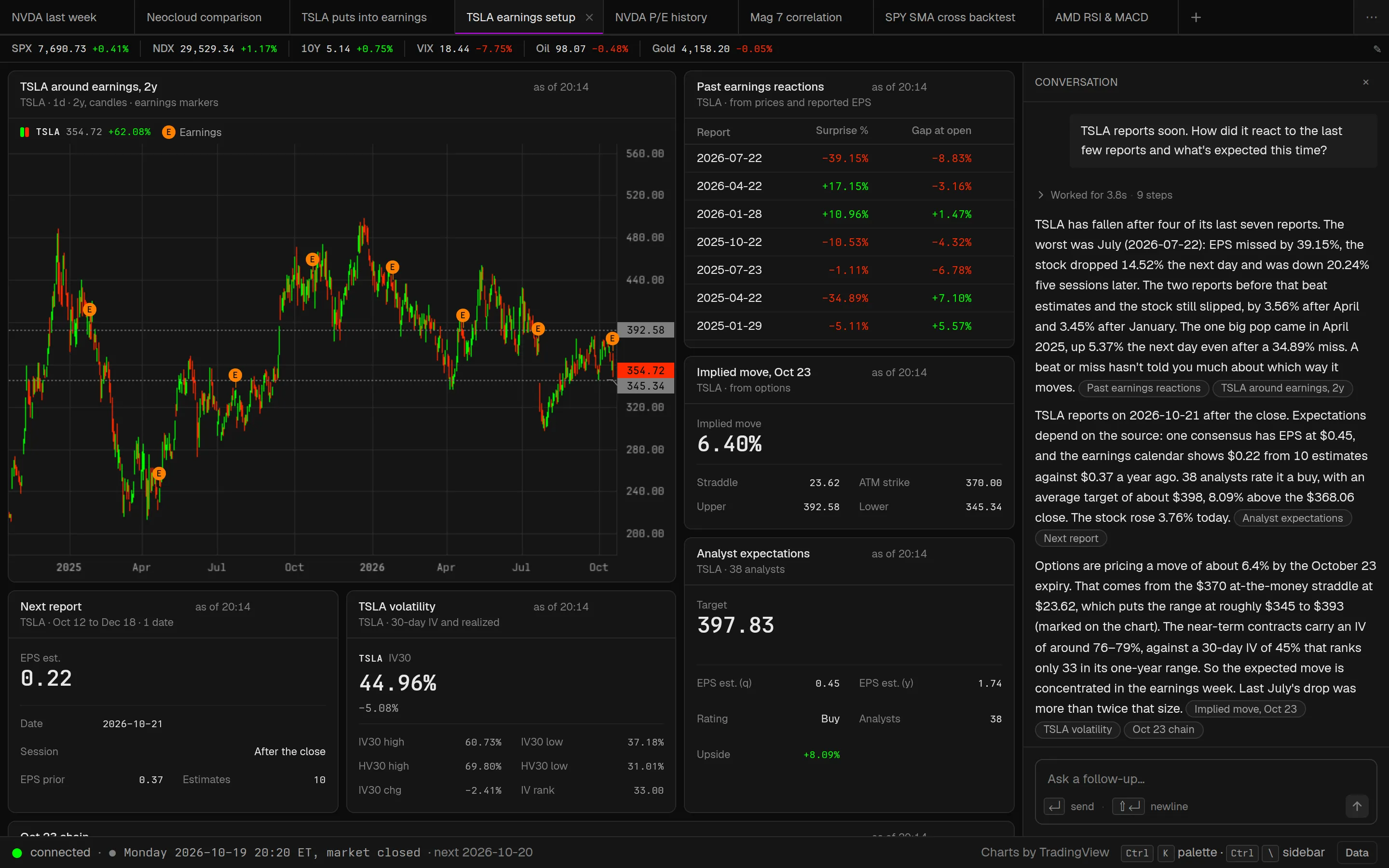Click the TSLA around earnings, 2y panel title
The width and height of the screenshot is (1389, 868).
pos(88,87)
